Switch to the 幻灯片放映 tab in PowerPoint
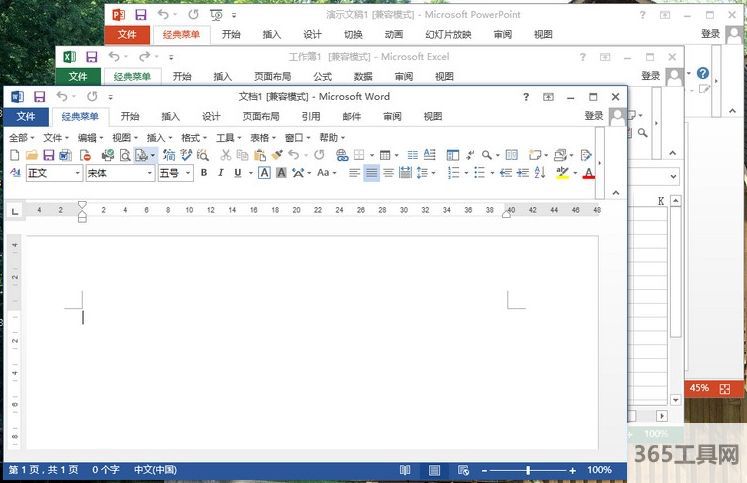747x483 pixels. 448,34
